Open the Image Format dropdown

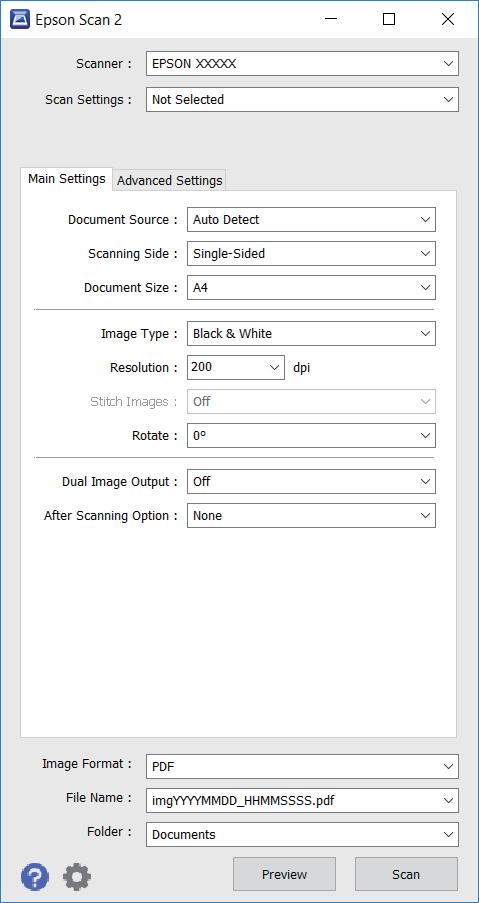coord(302,767)
